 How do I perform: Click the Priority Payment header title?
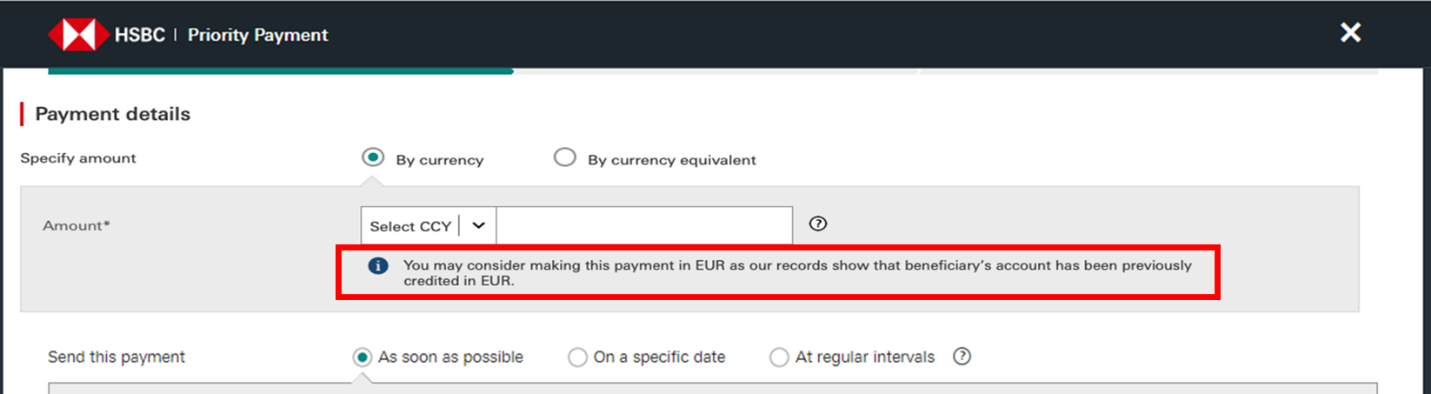click(x=258, y=35)
